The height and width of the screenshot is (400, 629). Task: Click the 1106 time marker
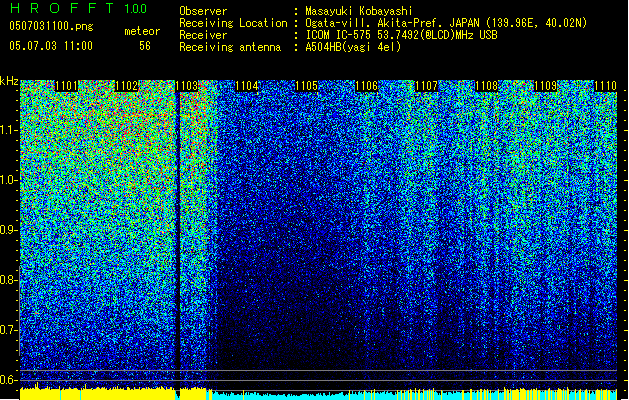(367, 86)
